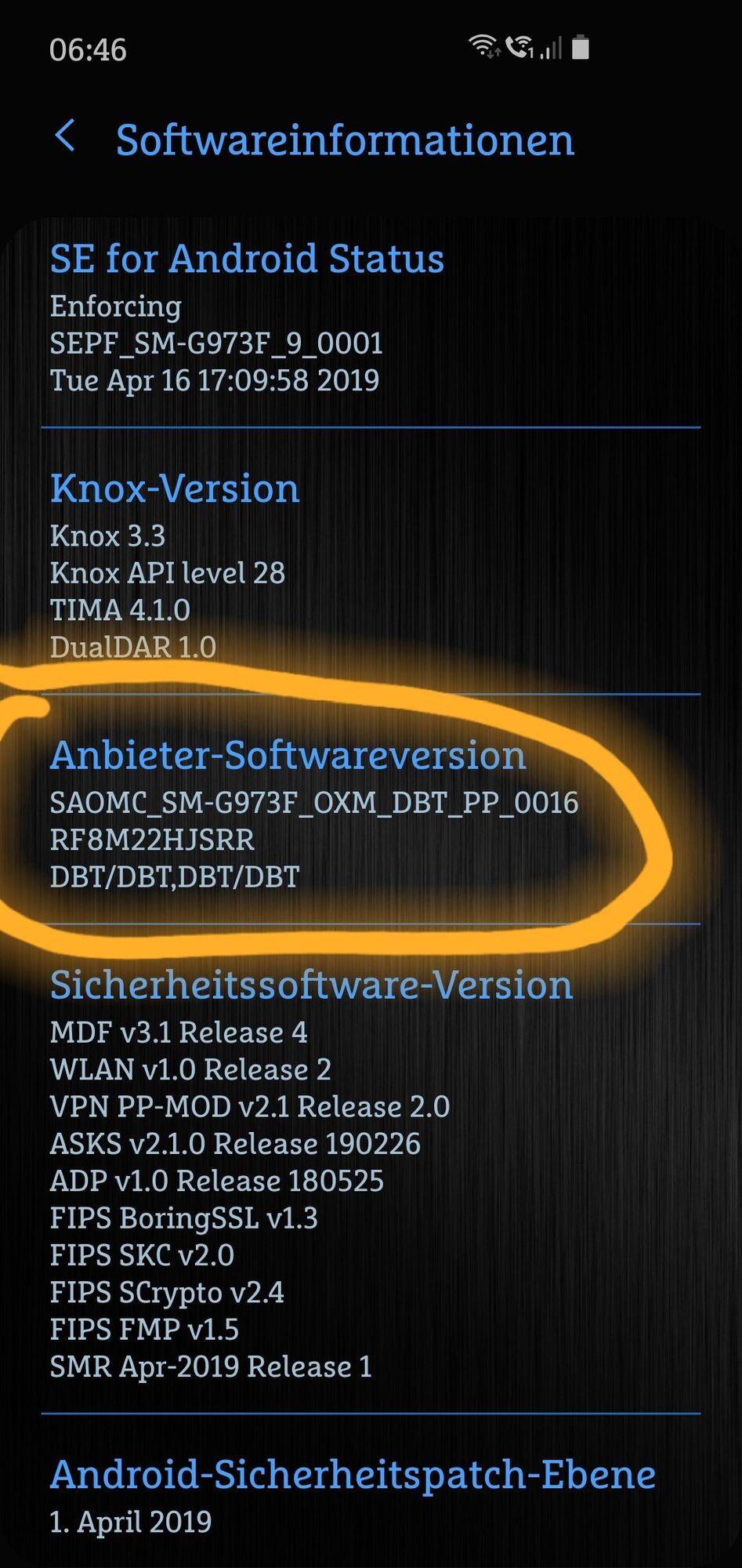The width and height of the screenshot is (742, 1568).
Task: Tap SMR Apr-2019 Release 1 line
Action: tap(211, 1367)
